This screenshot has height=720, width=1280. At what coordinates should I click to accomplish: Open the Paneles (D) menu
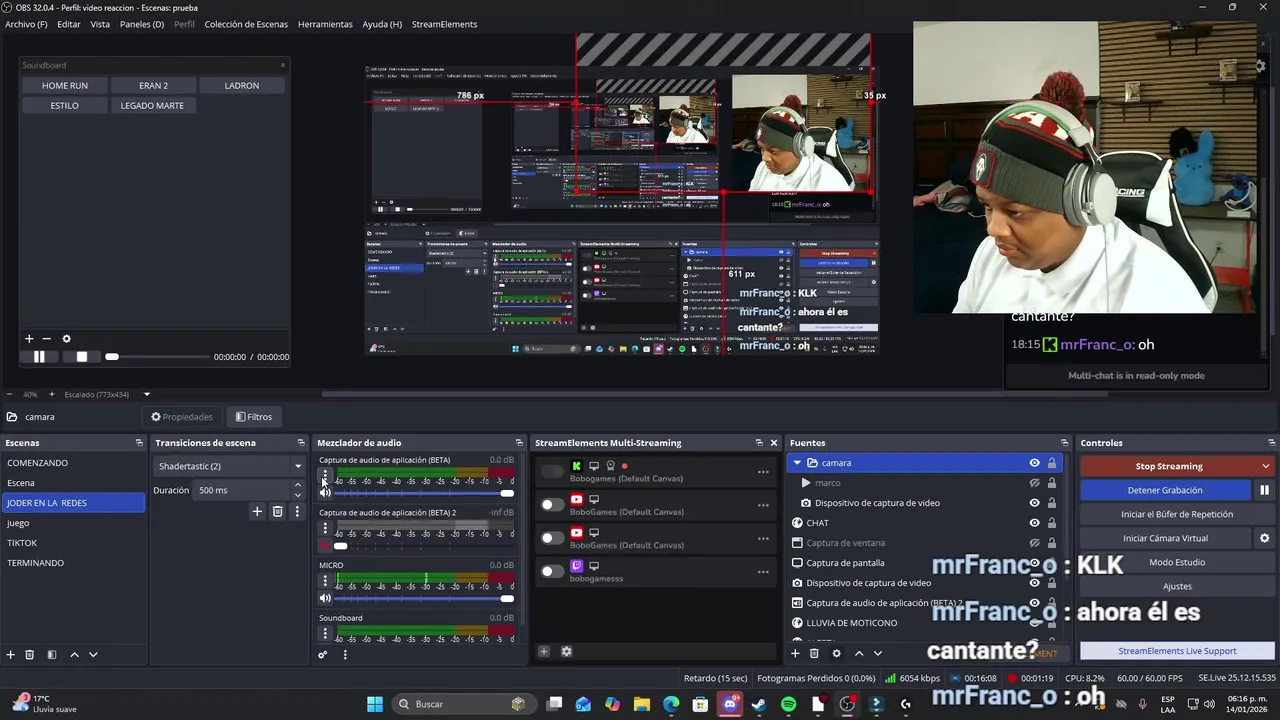[142, 24]
